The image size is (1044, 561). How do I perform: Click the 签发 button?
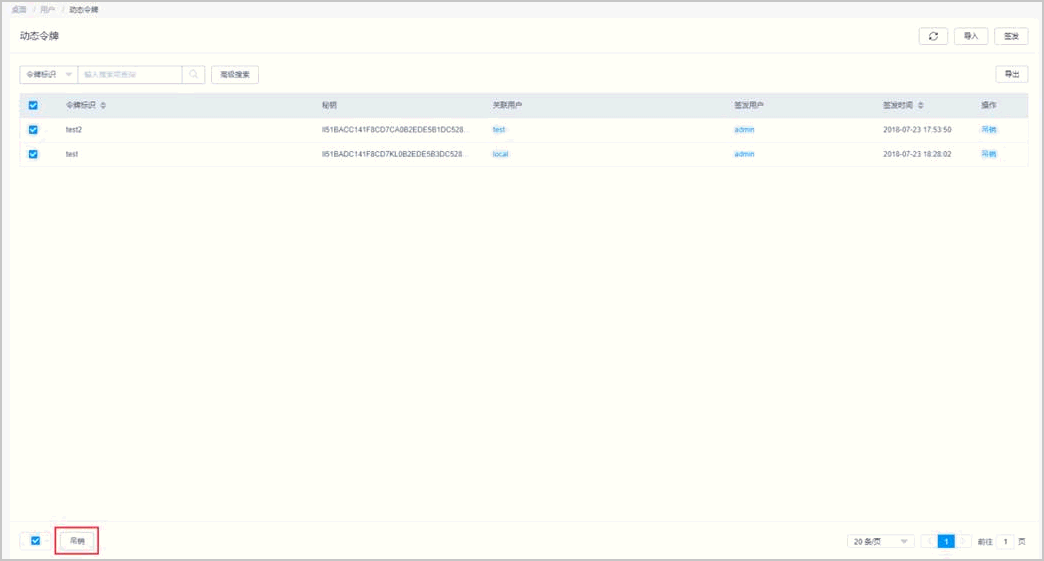(x=1010, y=36)
